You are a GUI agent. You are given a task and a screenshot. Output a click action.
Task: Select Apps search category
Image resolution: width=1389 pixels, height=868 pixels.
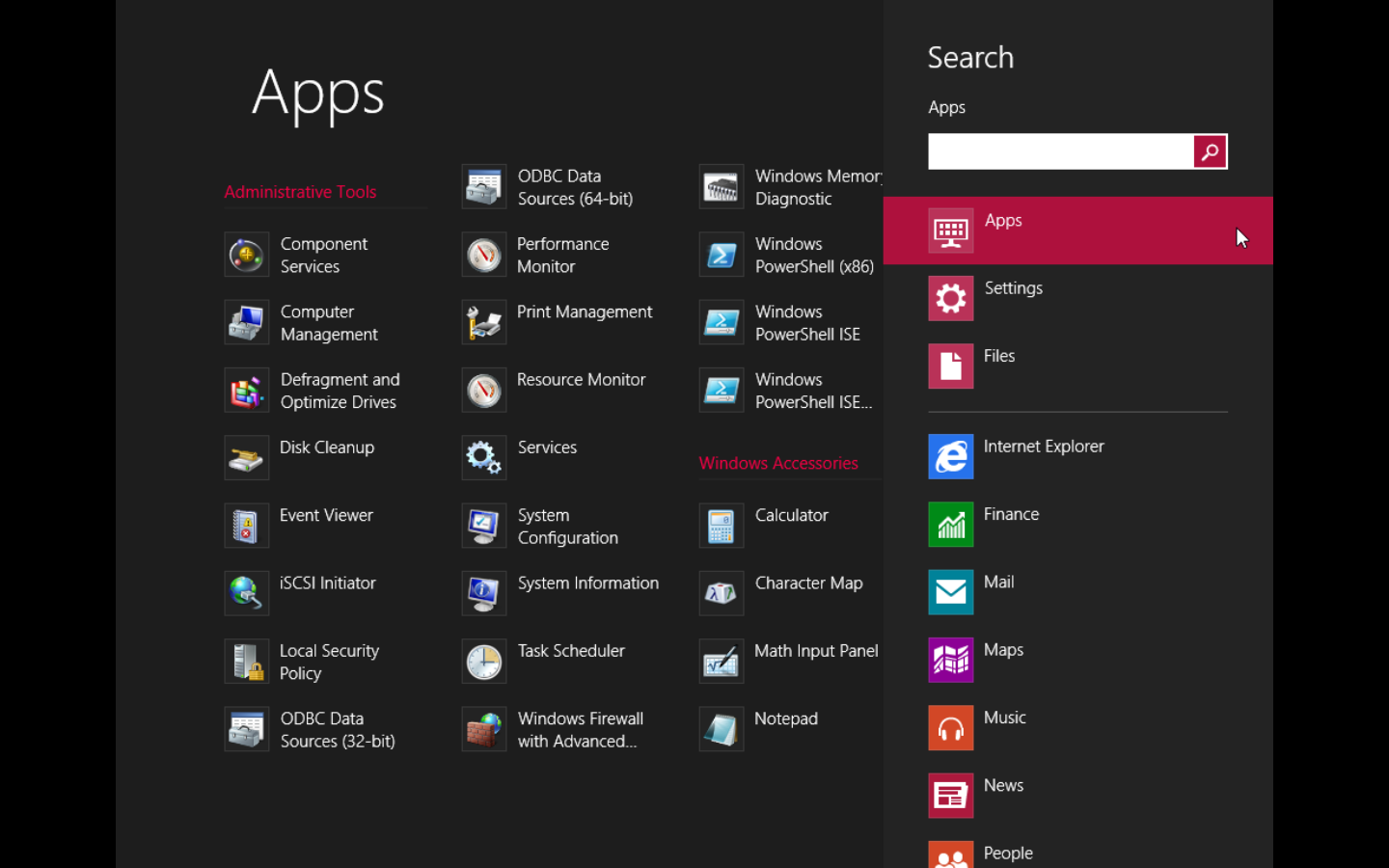[1078, 231]
